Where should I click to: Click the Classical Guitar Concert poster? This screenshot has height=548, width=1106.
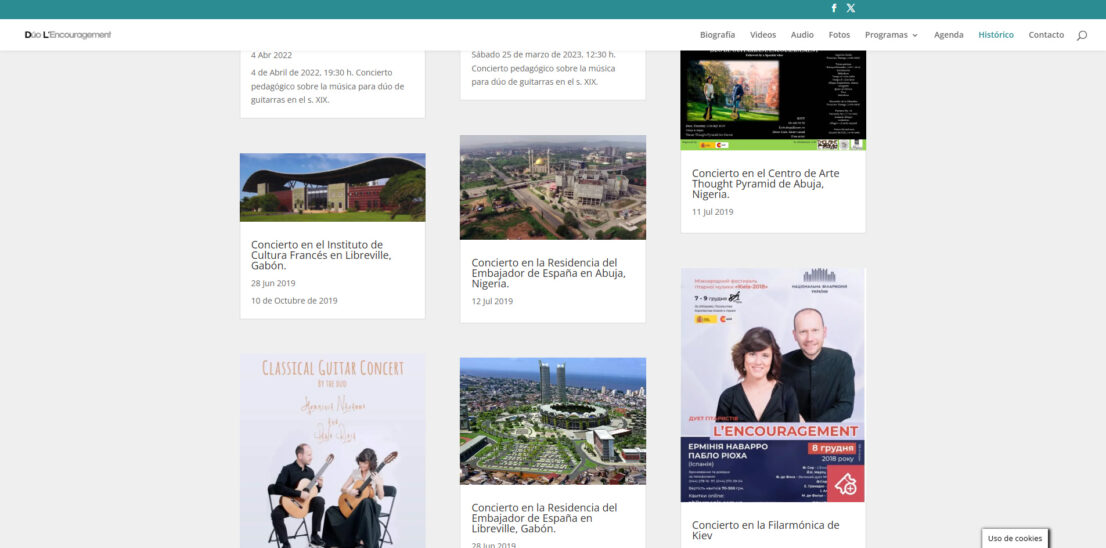tap(332, 451)
